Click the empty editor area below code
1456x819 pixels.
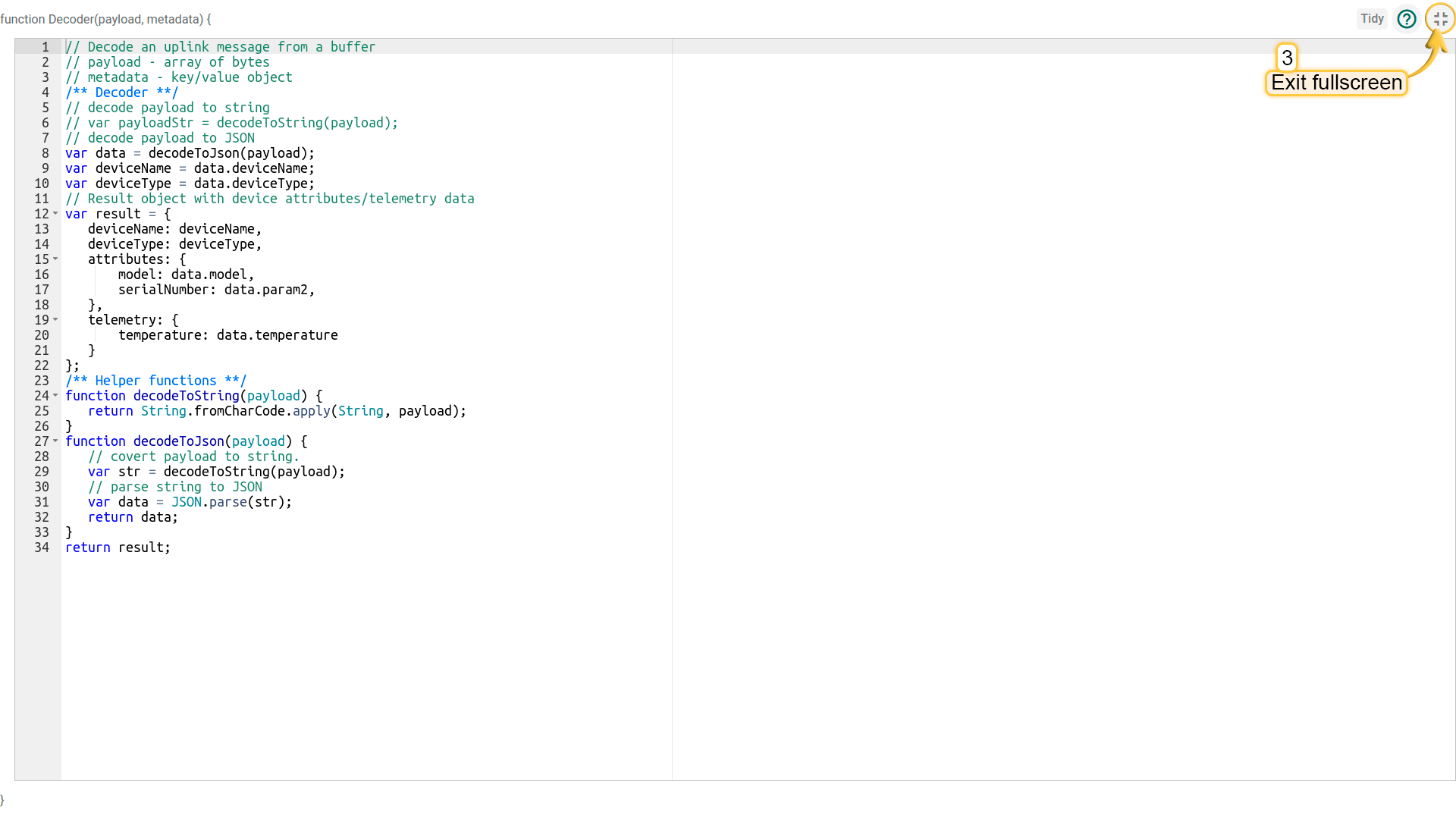[x=364, y=667]
